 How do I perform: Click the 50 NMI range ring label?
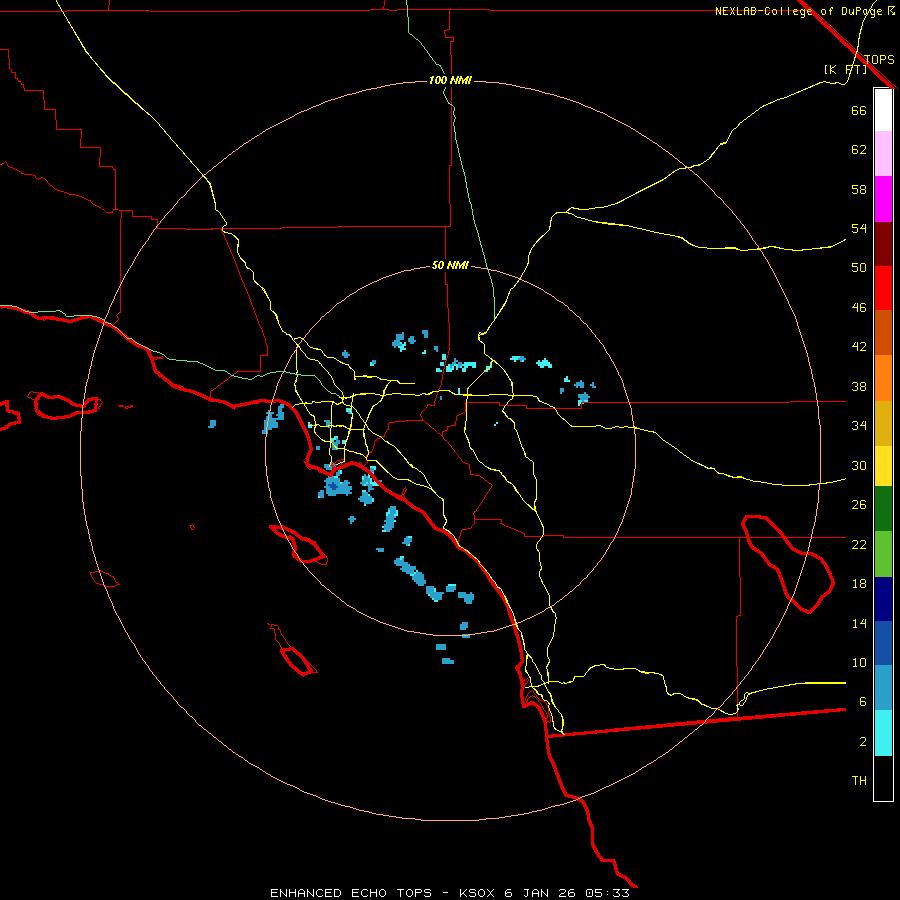click(x=450, y=265)
